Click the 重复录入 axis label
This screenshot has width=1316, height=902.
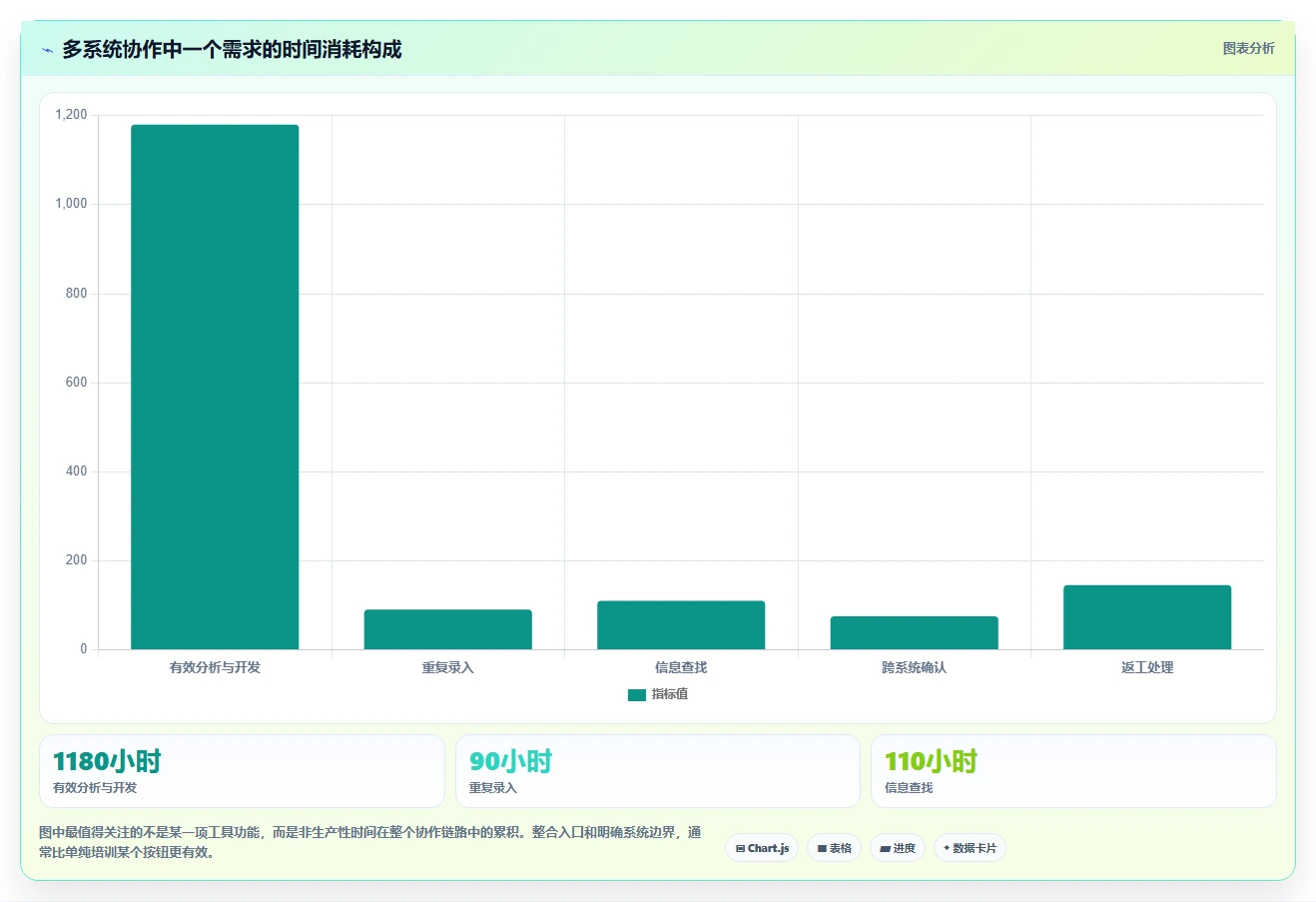pos(447,667)
